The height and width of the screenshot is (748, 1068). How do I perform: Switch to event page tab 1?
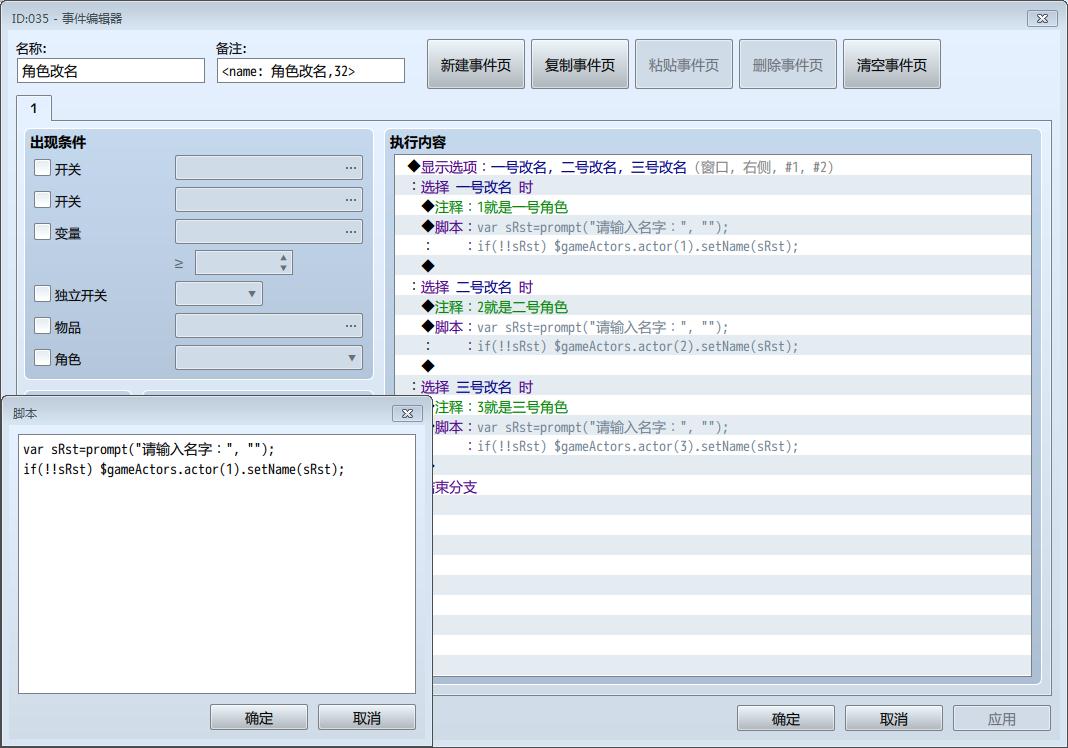click(x=33, y=108)
